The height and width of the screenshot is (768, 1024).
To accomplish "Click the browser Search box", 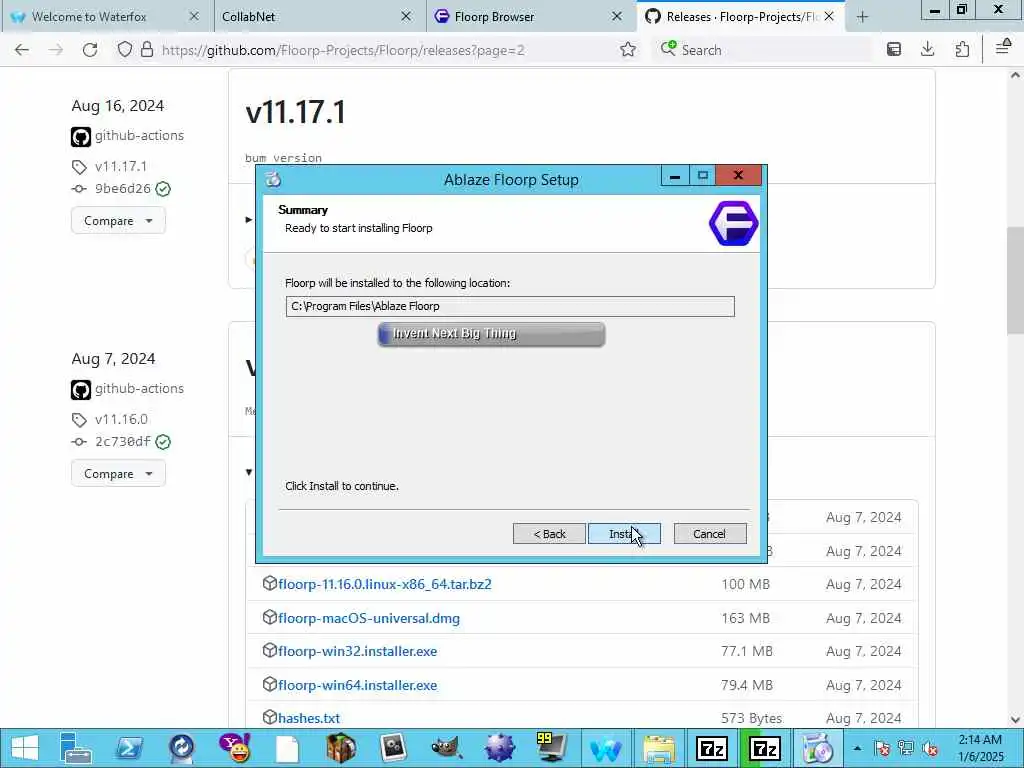I will (x=761, y=50).
